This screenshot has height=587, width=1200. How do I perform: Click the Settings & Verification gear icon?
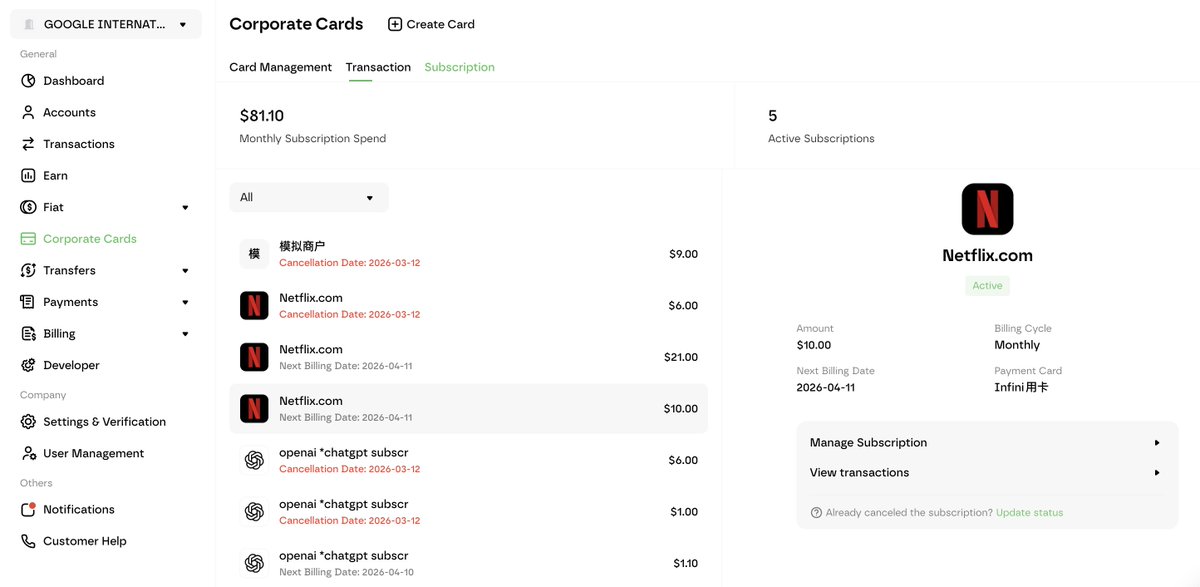tap(28, 422)
